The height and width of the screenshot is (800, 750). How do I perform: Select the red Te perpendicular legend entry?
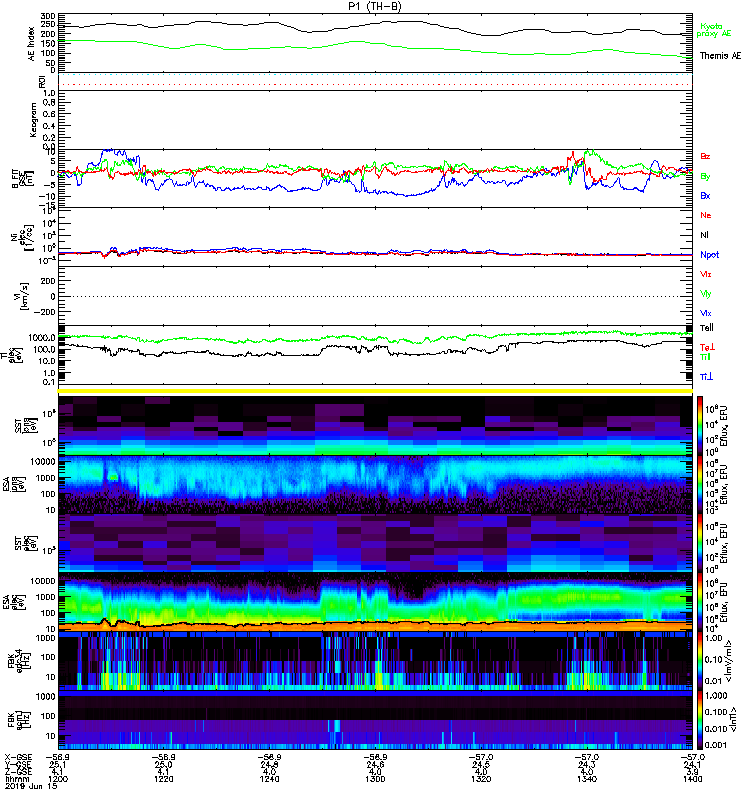pyautogui.click(x=707, y=347)
